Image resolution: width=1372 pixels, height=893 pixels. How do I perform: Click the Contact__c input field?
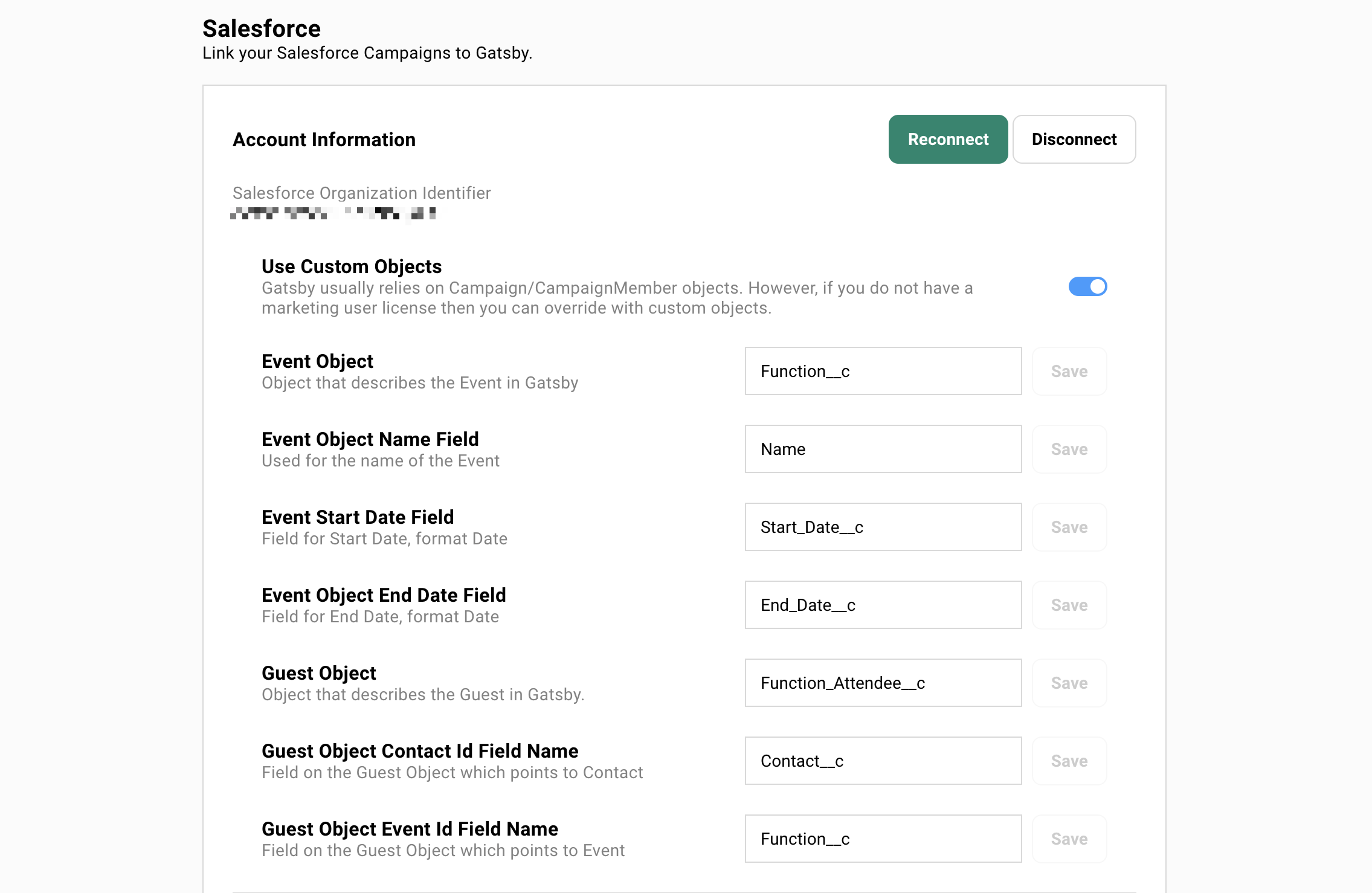(882, 761)
